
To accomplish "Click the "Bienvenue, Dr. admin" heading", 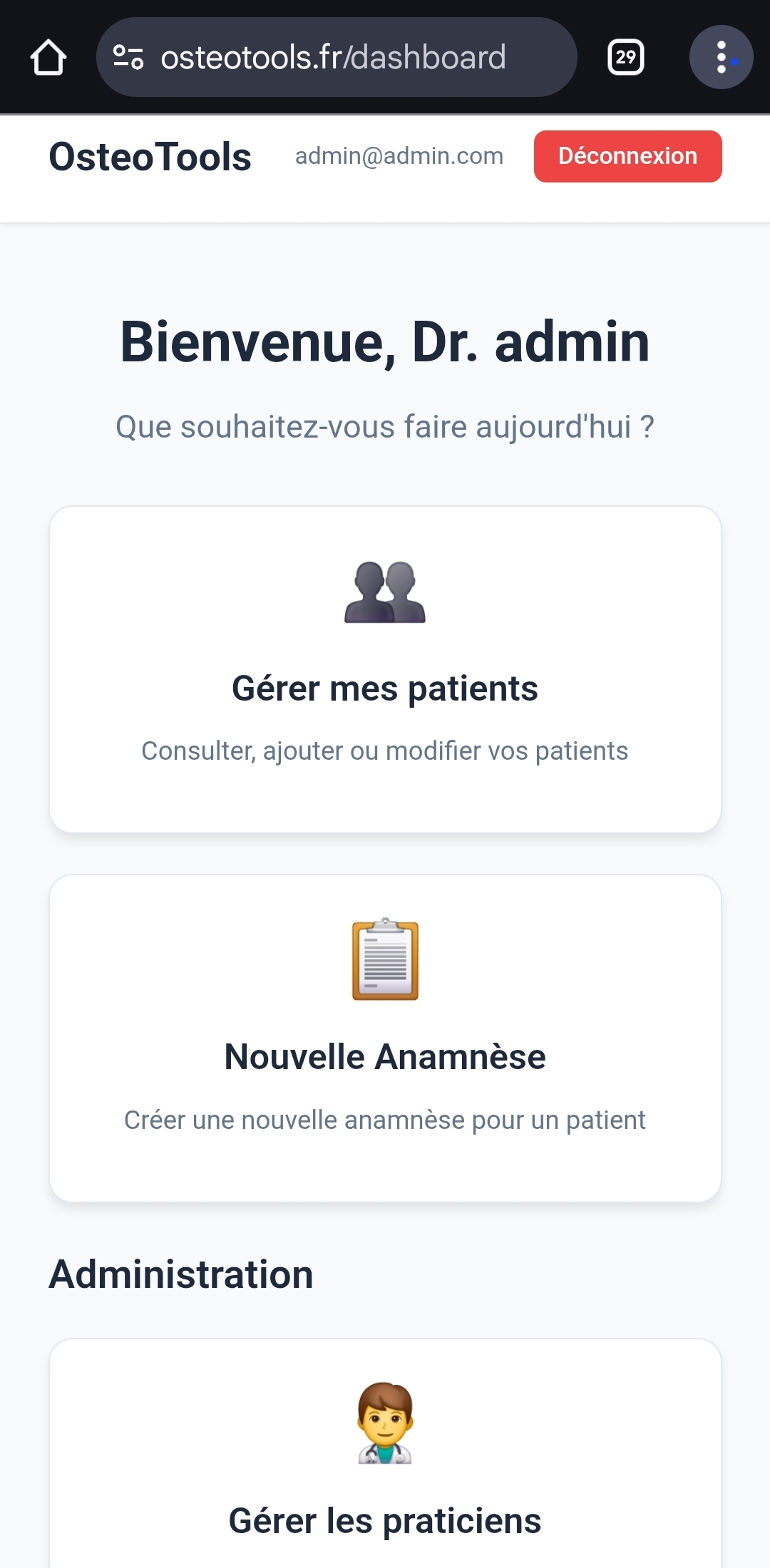I will click(x=385, y=342).
